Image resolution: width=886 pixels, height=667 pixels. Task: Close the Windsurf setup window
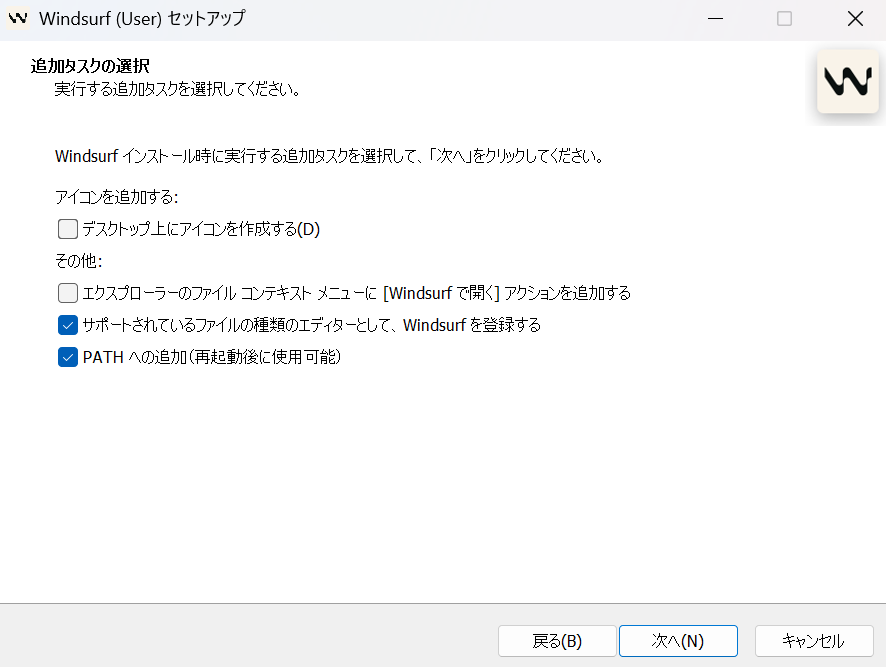click(x=855, y=19)
